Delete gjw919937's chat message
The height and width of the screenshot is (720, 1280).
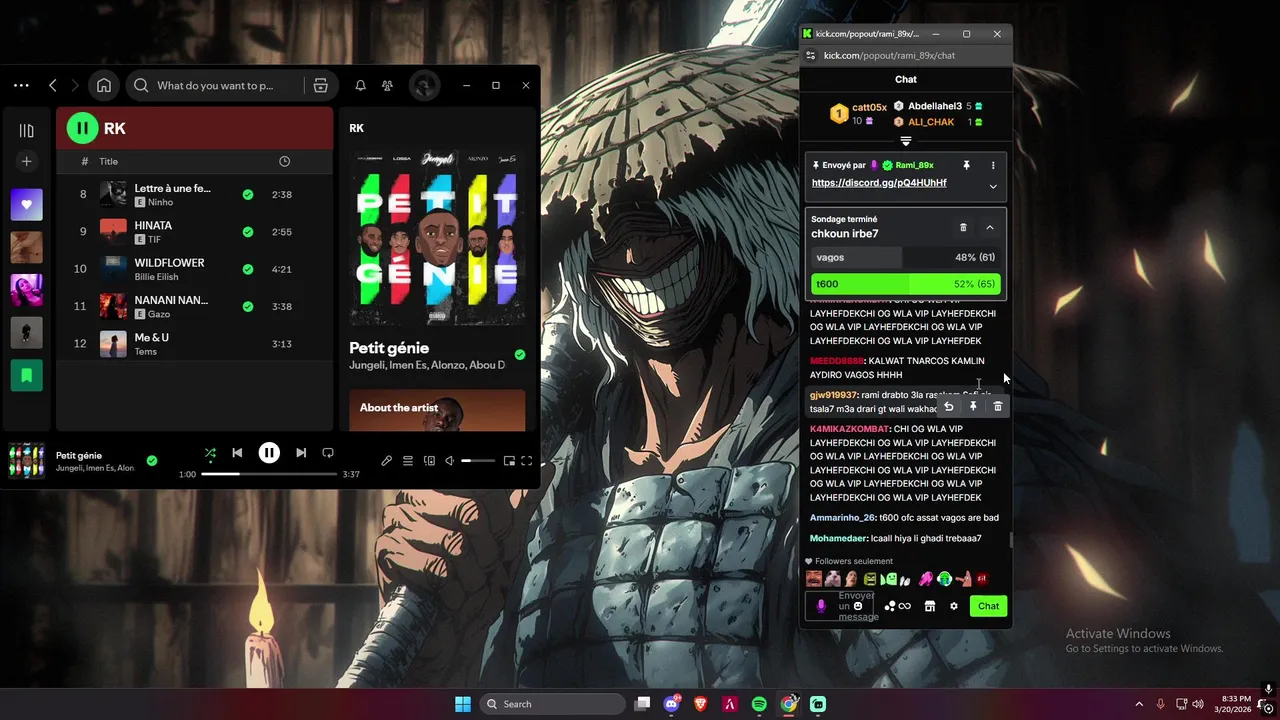tap(997, 407)
